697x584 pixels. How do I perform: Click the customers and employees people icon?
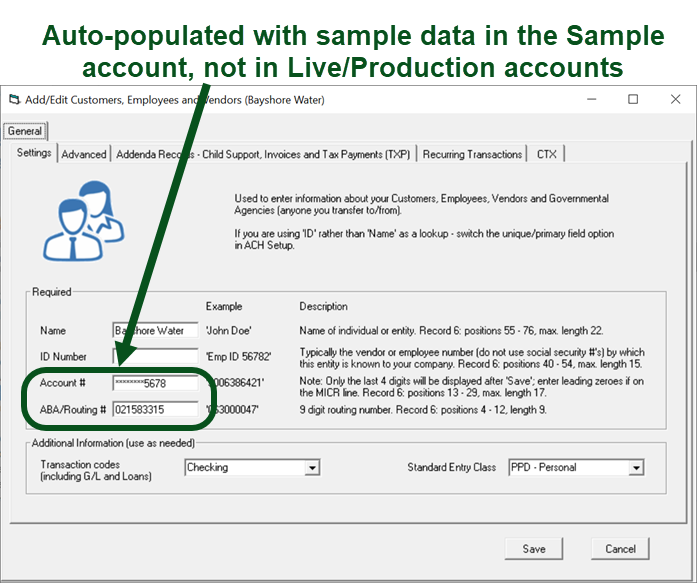[x=84, y=220]
